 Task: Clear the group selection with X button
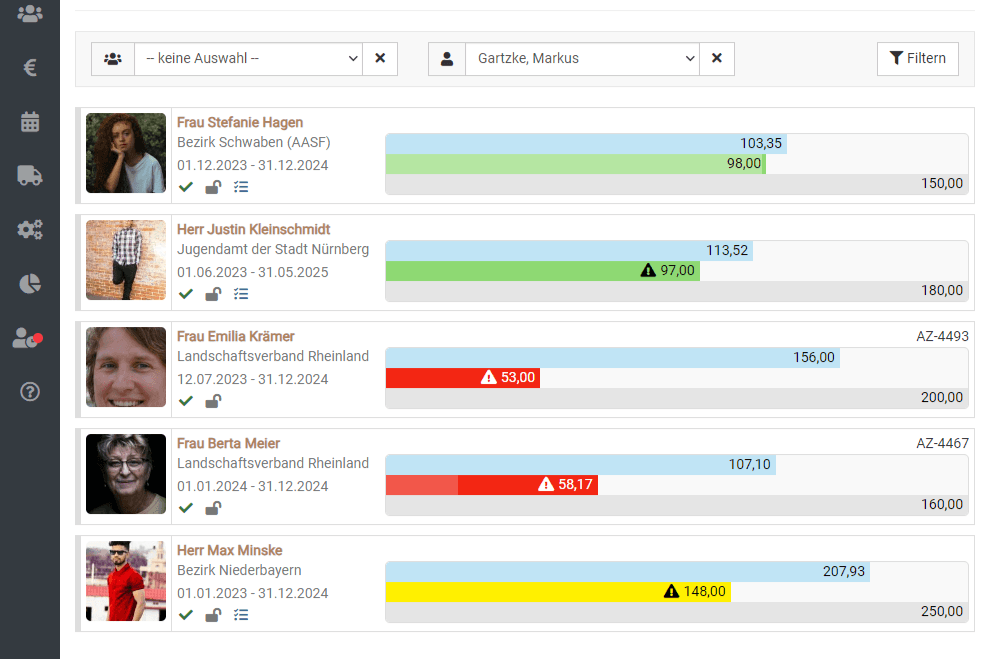380,59
